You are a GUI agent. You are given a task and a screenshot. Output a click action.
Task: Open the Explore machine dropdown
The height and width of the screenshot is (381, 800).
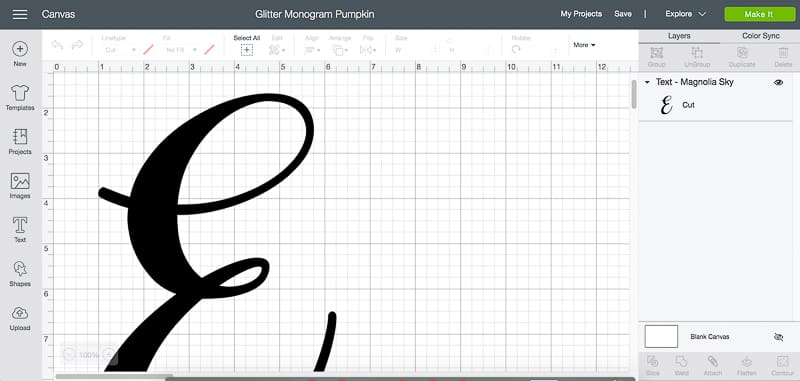click(x=685, y=14)
